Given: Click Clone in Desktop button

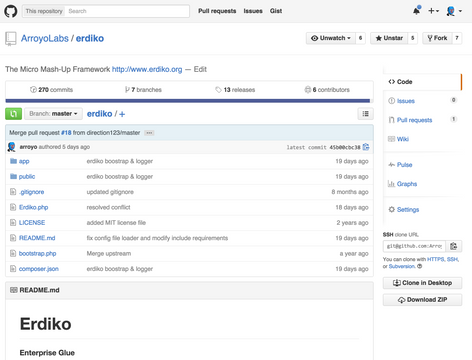Looking at the screenshot, I should [x=422, y=283].
